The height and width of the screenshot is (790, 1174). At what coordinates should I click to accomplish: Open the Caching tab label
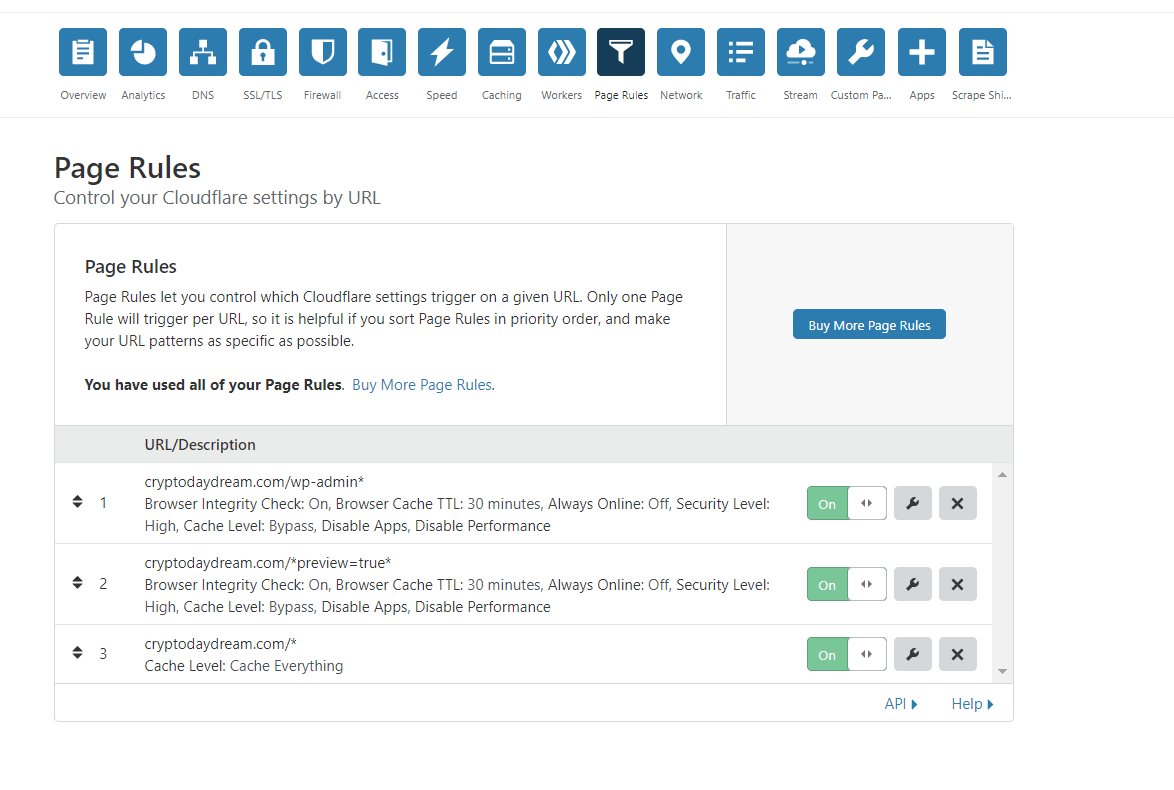click(x=502, y=95)
